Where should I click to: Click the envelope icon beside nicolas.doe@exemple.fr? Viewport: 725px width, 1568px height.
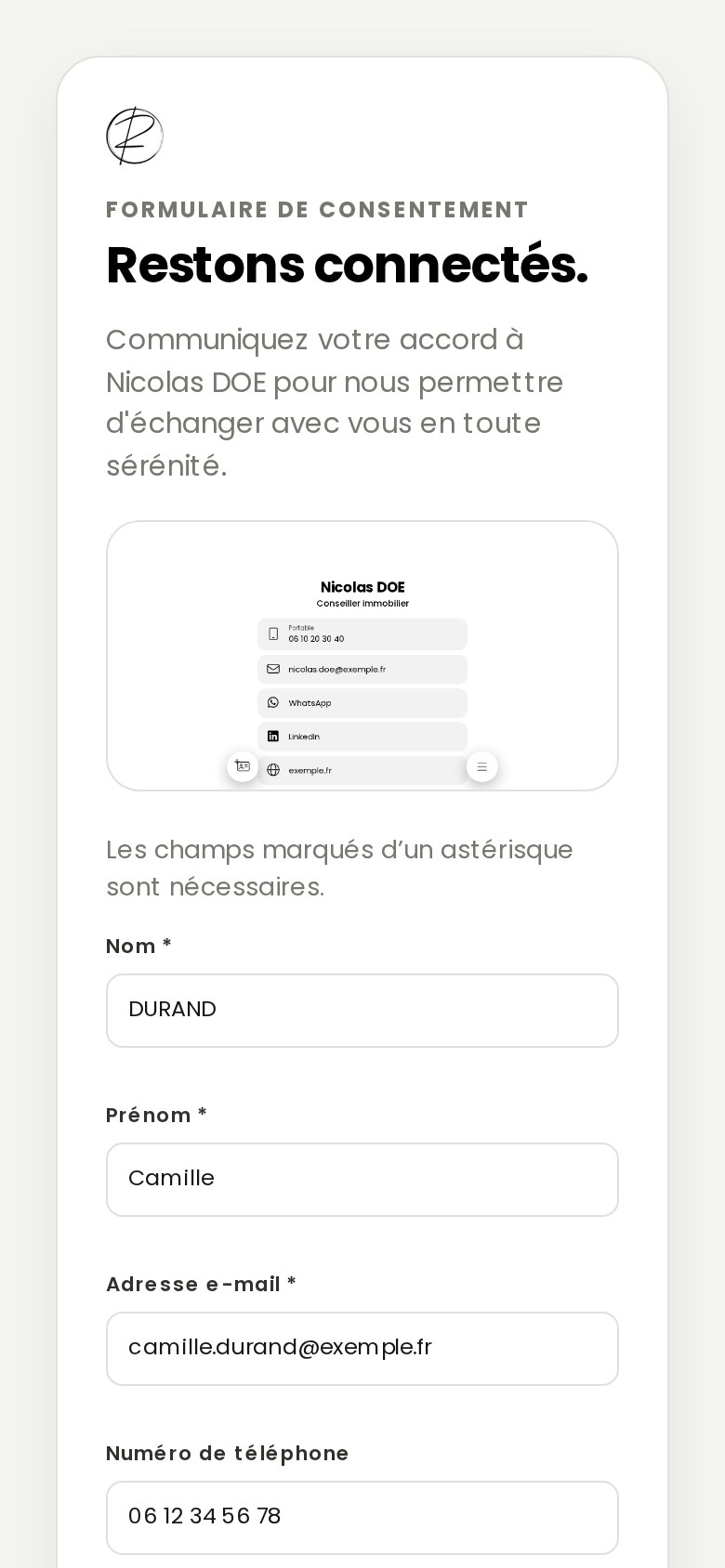click(273, 669)
